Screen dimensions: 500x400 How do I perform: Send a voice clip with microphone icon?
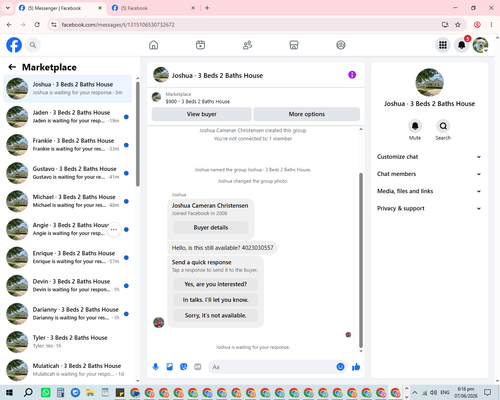point(156,367)
